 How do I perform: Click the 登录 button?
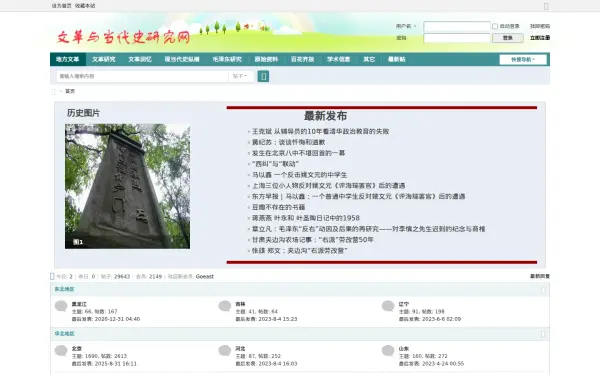pyautogui.click(x=507, y=38)
